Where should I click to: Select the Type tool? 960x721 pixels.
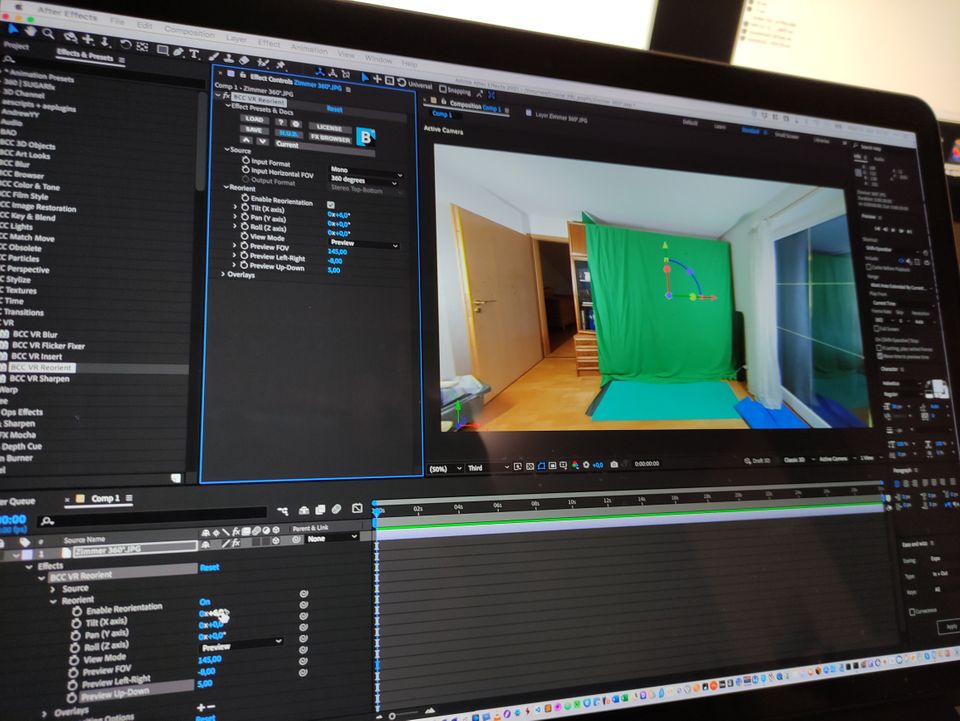(193, 53)
